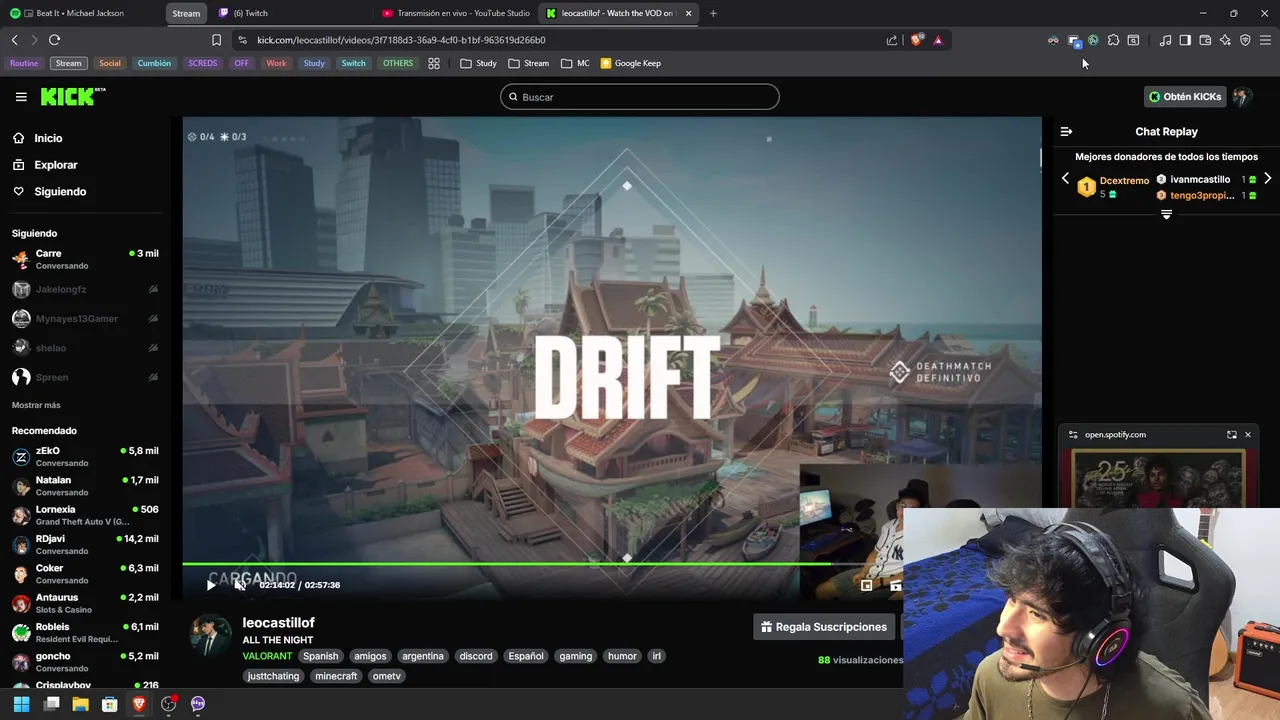The image size is (1280, 720).
Task: Open the VALORANT category link
Action: 267,656
